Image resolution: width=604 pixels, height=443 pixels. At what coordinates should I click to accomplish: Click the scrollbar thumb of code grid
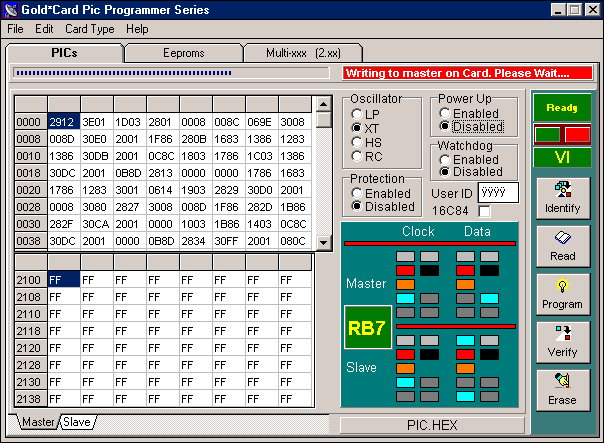coord(324,120)
